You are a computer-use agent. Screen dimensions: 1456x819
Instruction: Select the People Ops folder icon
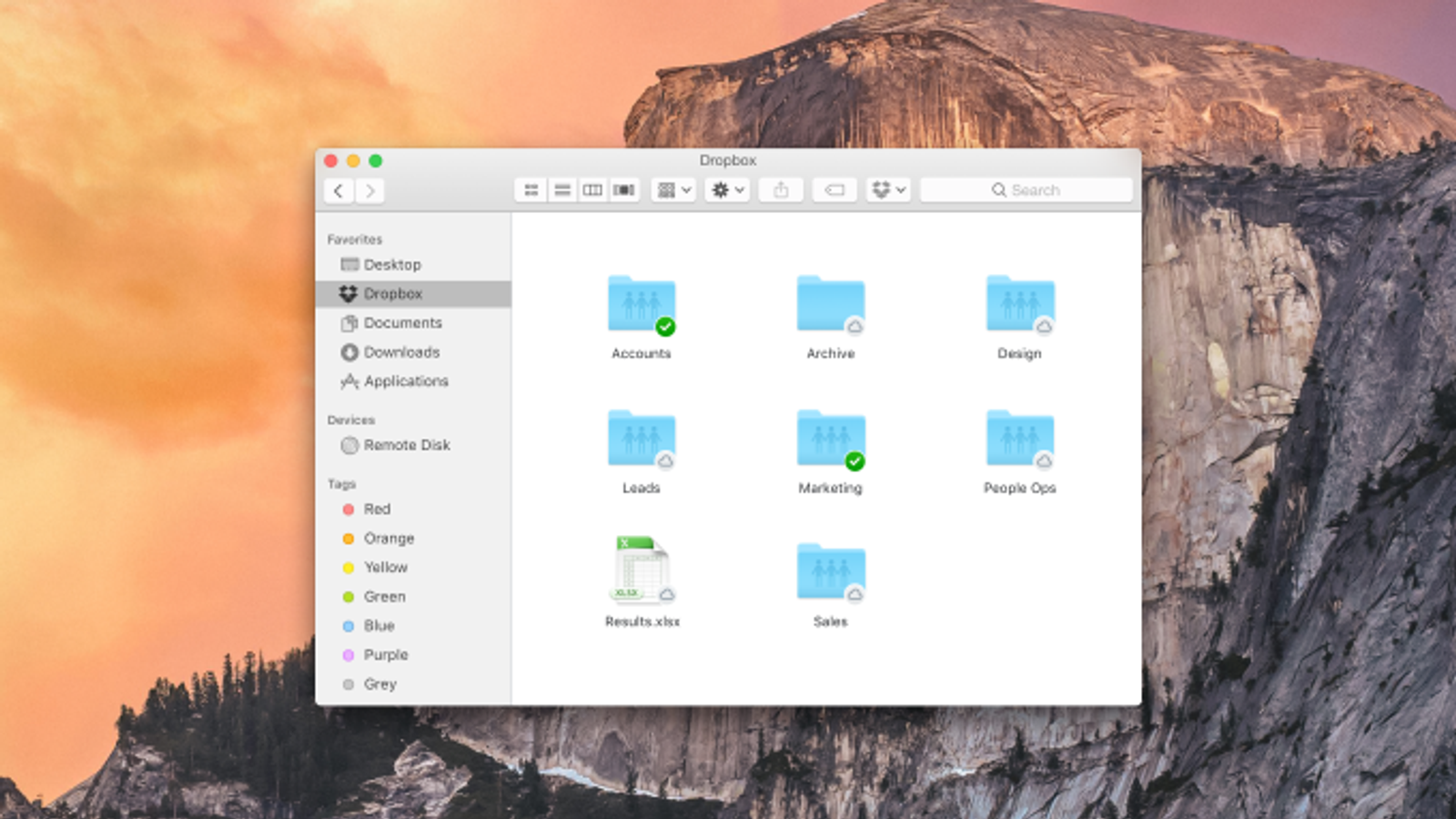click(x=1020, y=439)
